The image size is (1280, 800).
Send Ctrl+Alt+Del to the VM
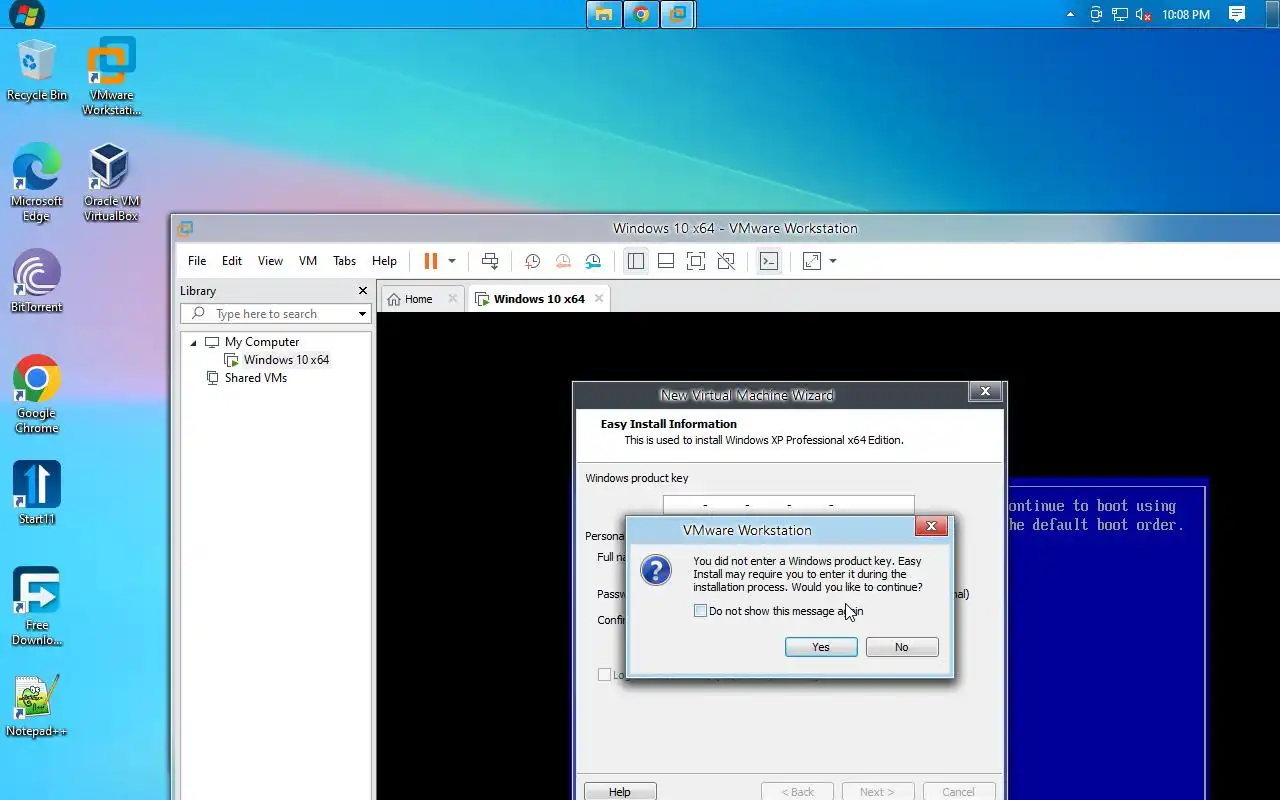[x=490, y=261]
